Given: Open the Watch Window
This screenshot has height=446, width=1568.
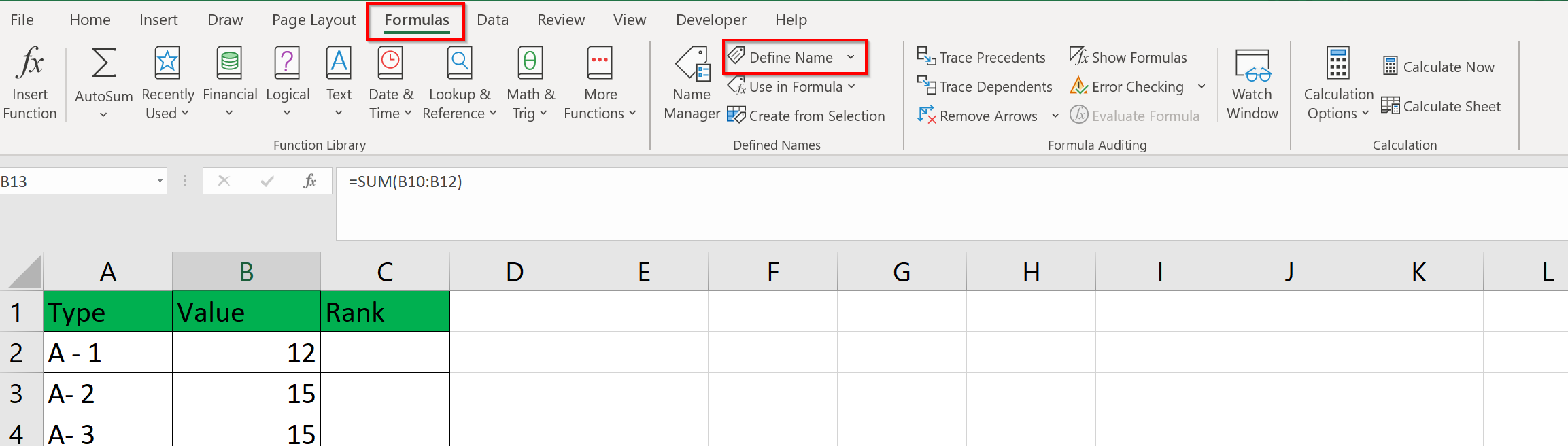Looking at the screenshot, I should [x=1252, y=83].
